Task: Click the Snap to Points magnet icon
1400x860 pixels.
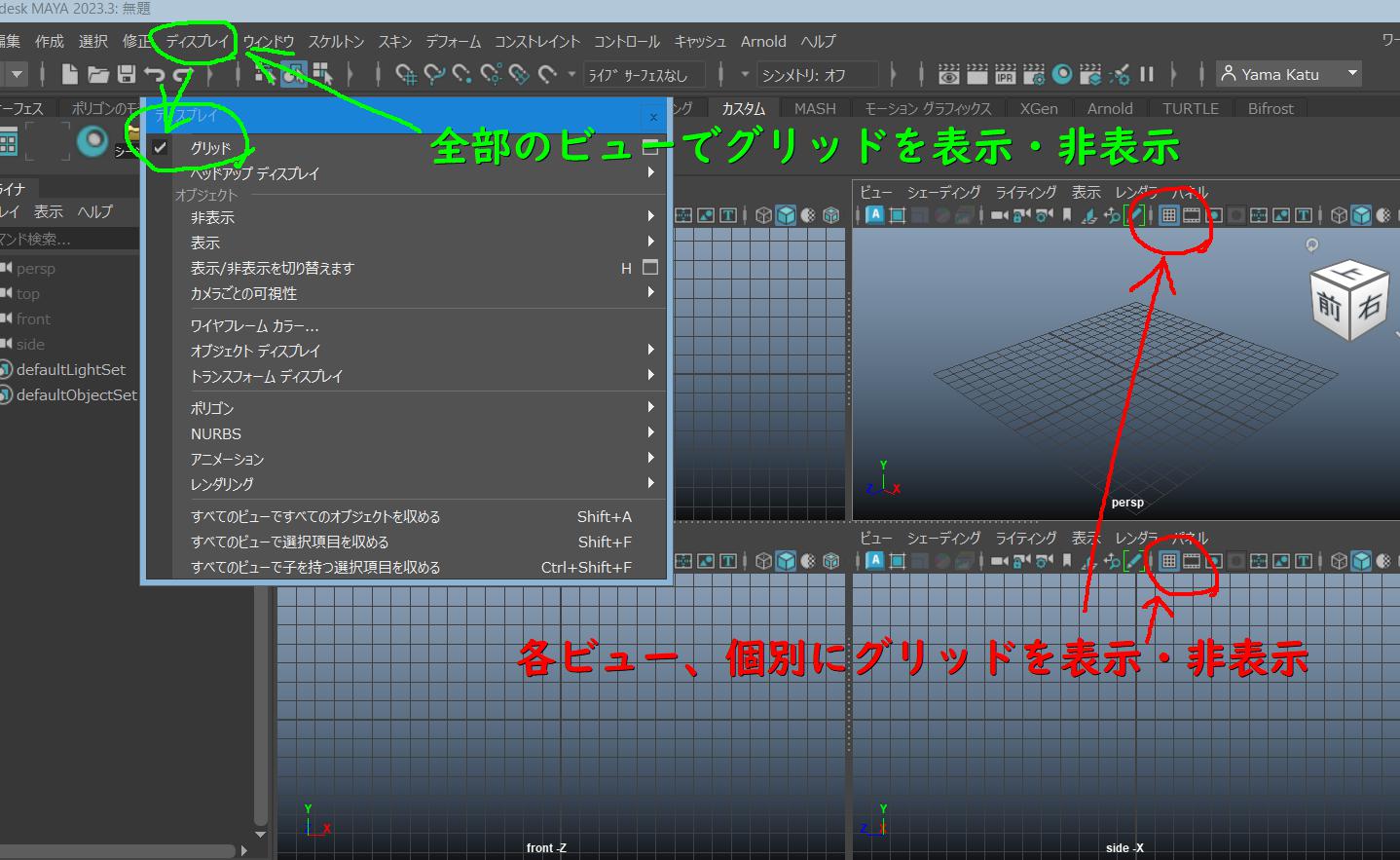Action: pyautogui.click(x=462, y=74)
